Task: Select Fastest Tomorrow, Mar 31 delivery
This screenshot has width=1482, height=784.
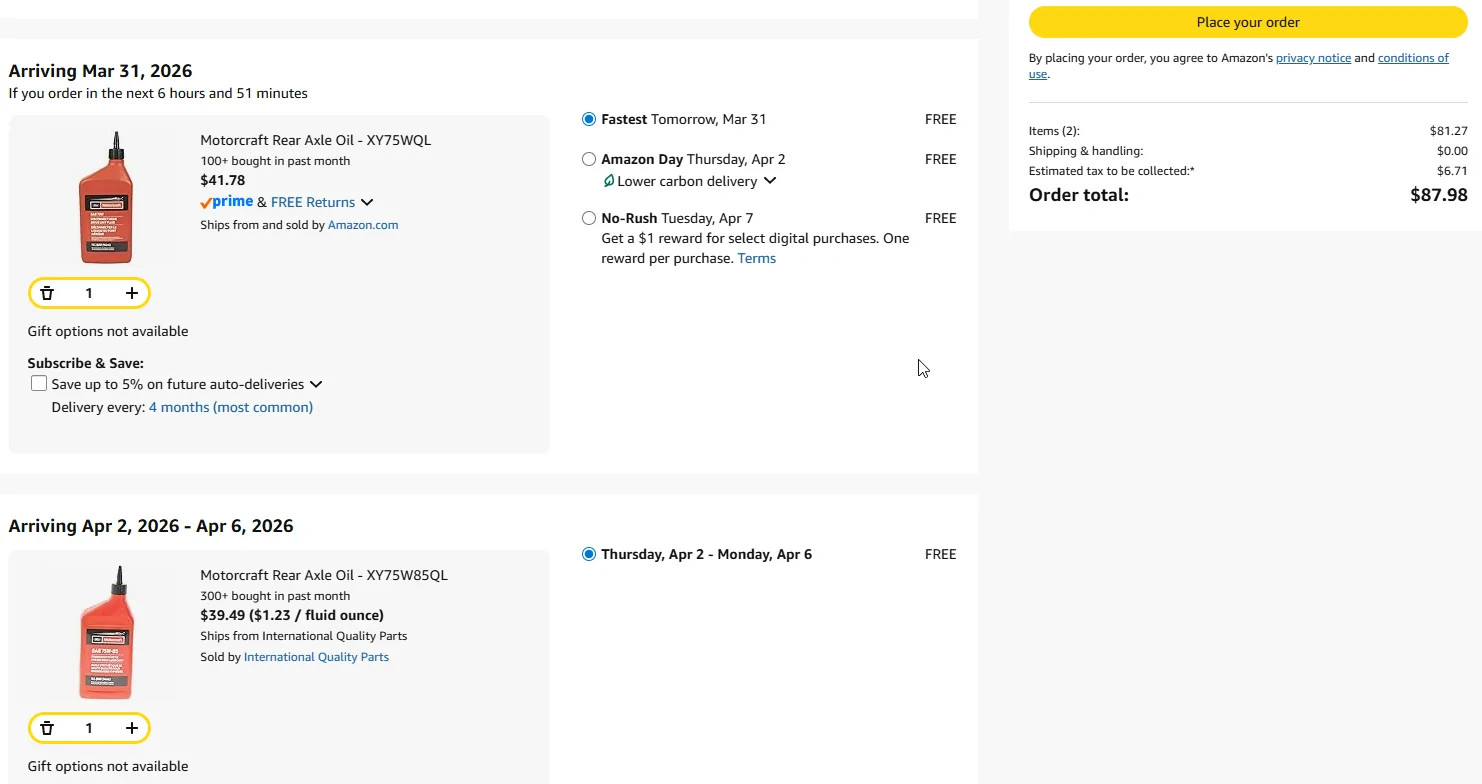Action: click(x=589, y=119)
